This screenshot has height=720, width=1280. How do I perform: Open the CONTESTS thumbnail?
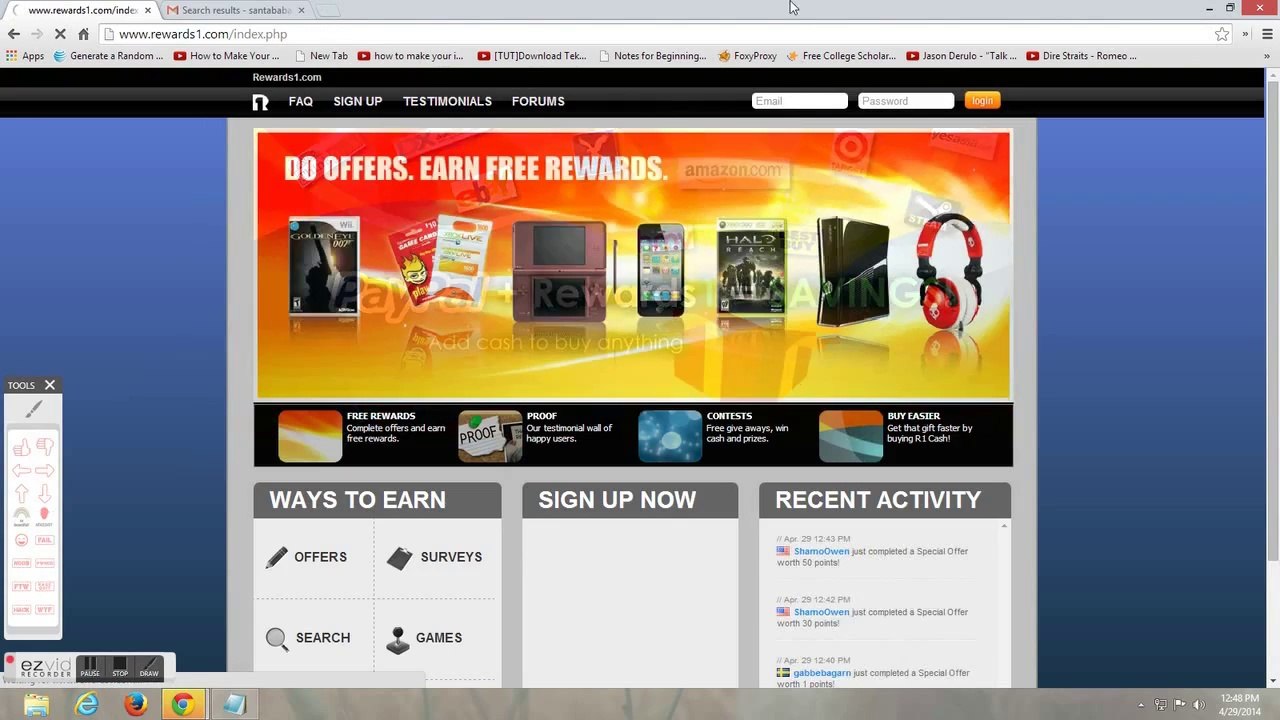tap(670, 436)
